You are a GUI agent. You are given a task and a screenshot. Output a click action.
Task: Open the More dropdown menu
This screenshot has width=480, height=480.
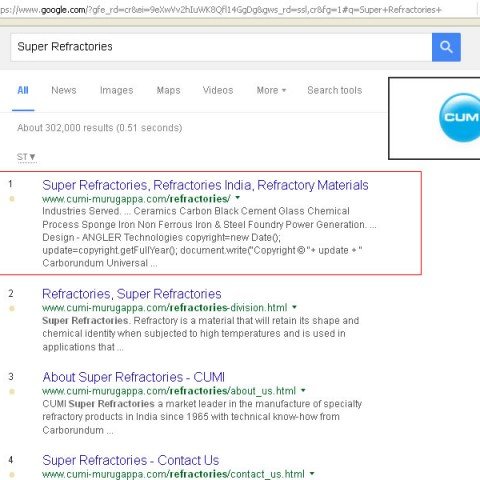271,90
